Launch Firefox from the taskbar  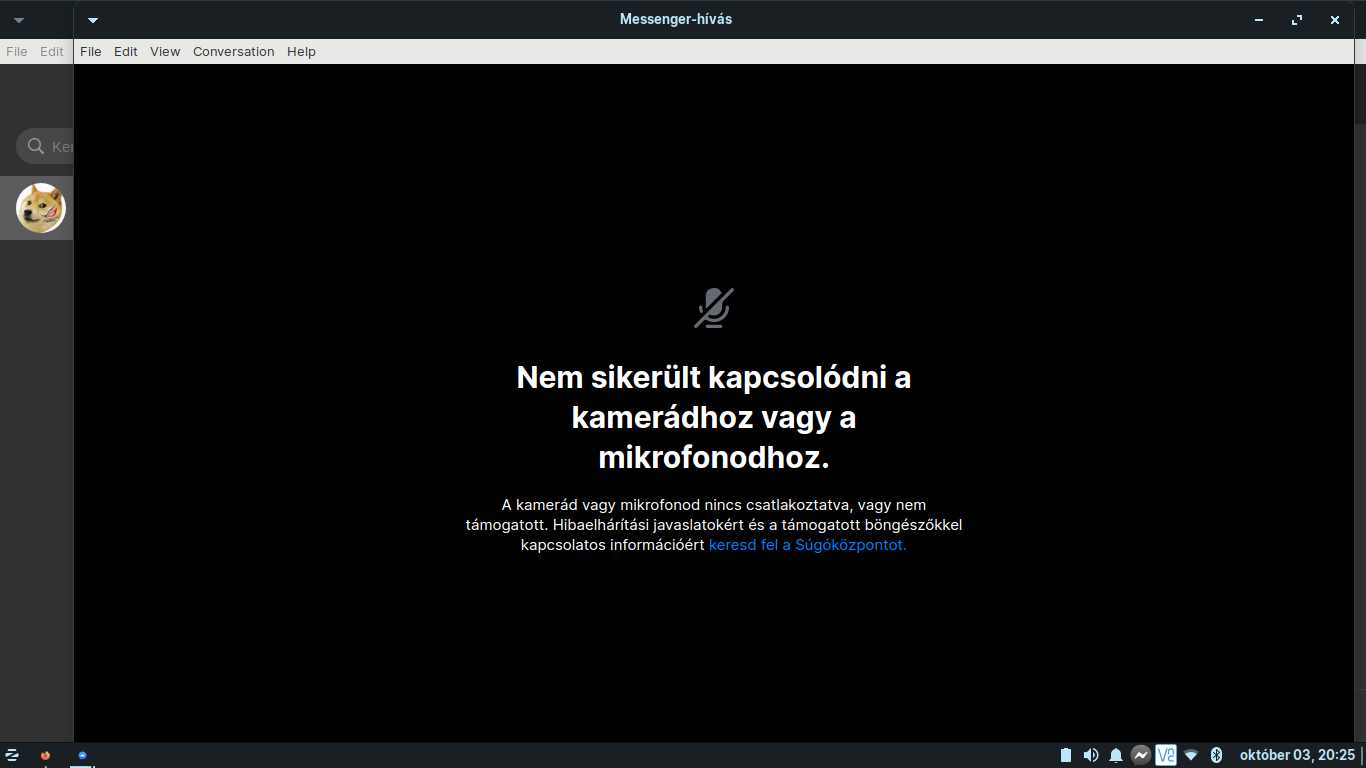44,757
